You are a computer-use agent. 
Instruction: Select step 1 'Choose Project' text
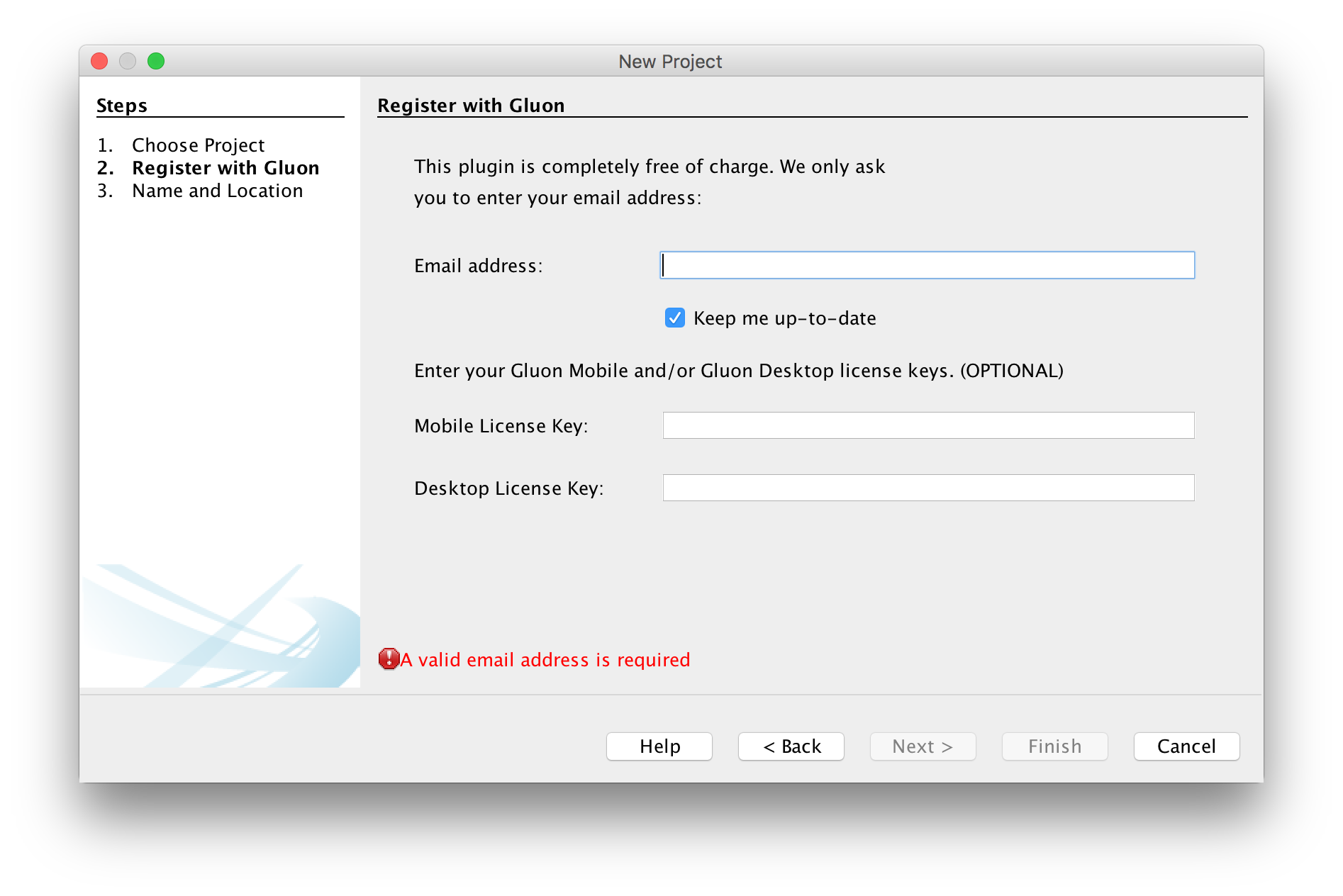point(199,145)
